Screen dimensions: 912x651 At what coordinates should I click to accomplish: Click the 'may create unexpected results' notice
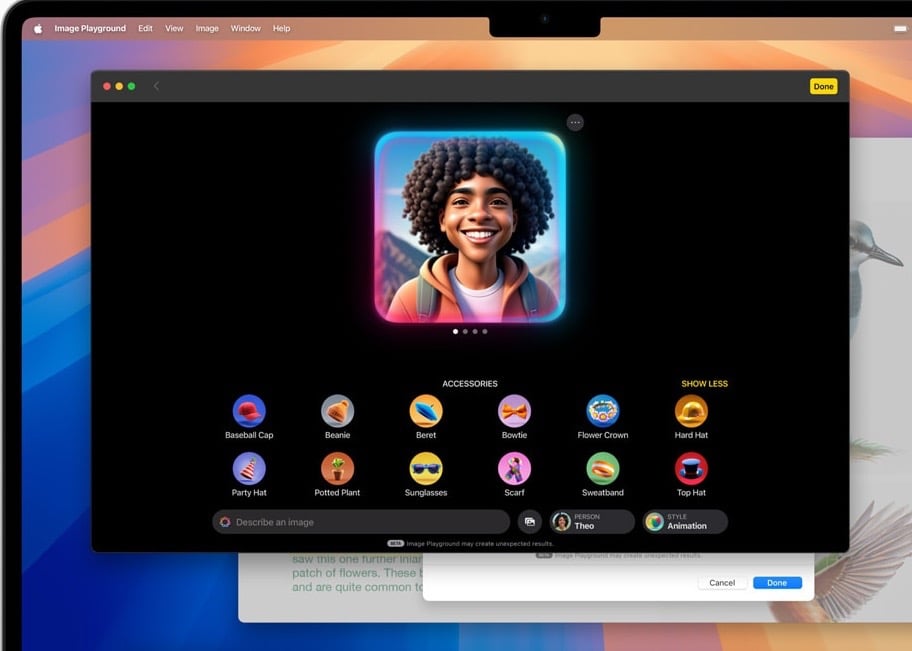[x=480, y=543]
